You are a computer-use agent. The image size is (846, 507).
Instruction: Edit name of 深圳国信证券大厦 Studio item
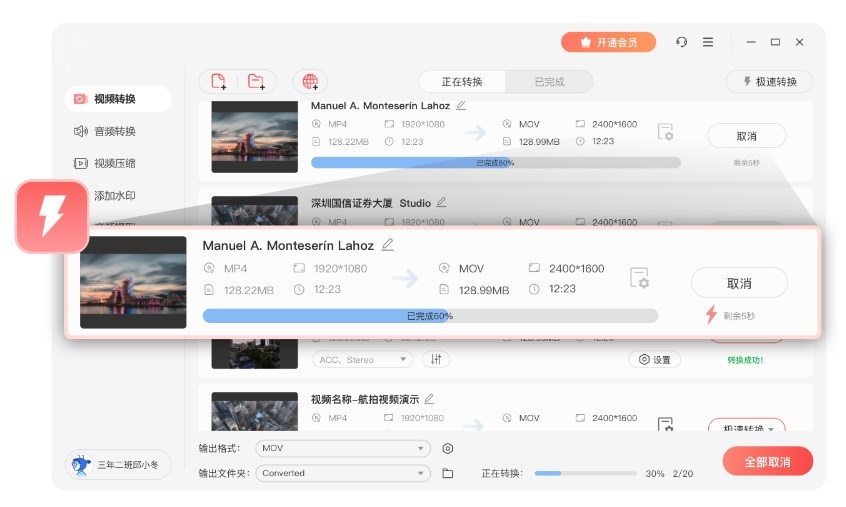point(441,202)
